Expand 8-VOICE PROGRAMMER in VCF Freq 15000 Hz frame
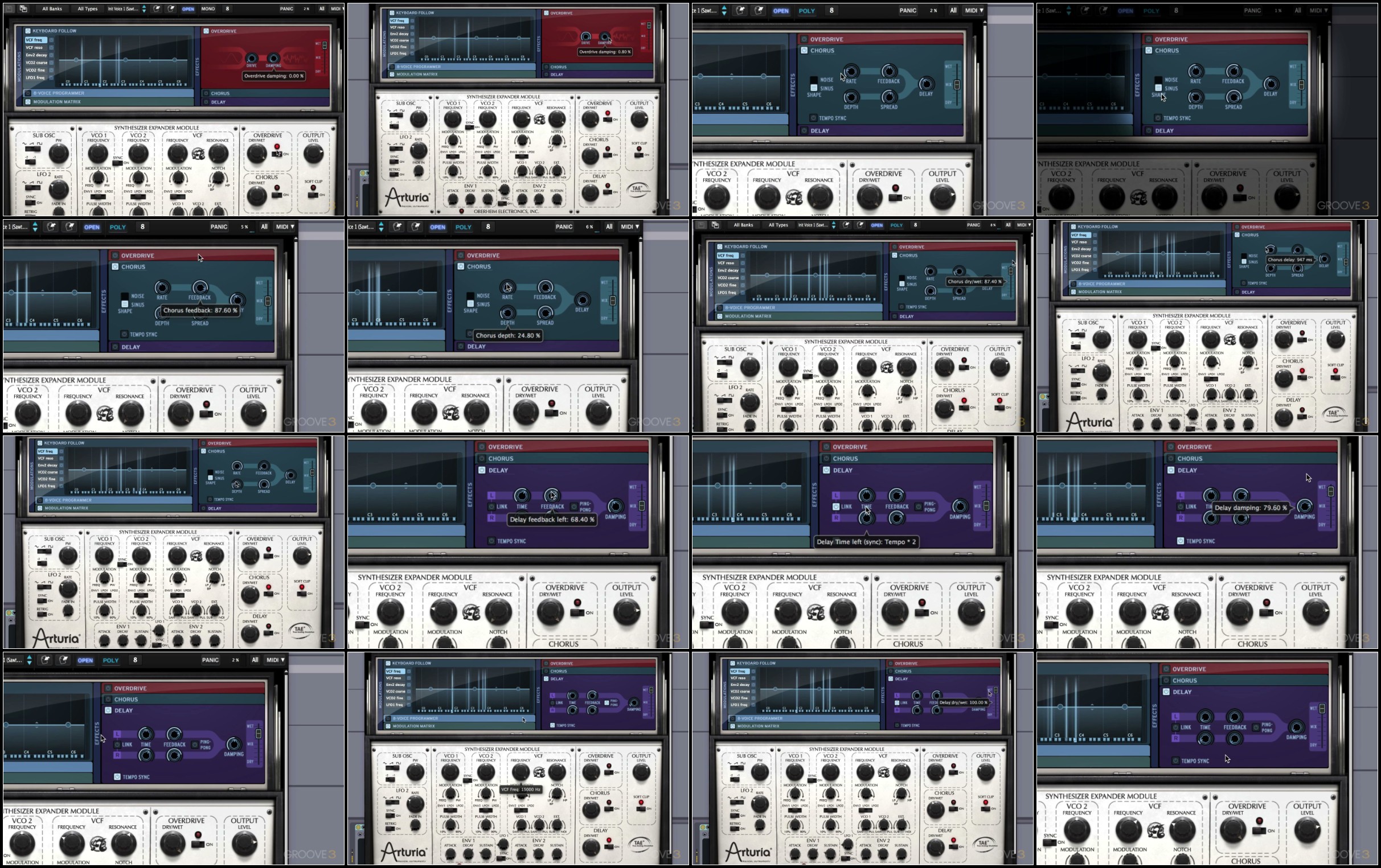 pyautogui.click(x=460, y=718)
